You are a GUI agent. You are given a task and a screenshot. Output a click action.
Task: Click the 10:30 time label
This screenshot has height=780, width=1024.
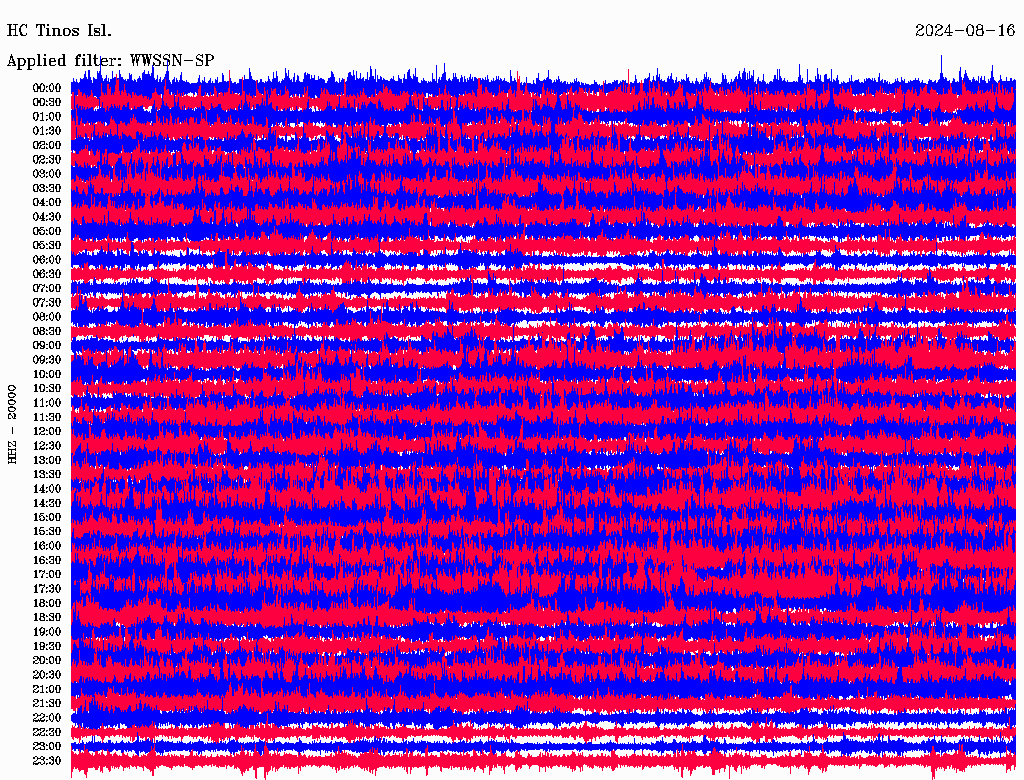pyautogui.click(x=47, y=389)
